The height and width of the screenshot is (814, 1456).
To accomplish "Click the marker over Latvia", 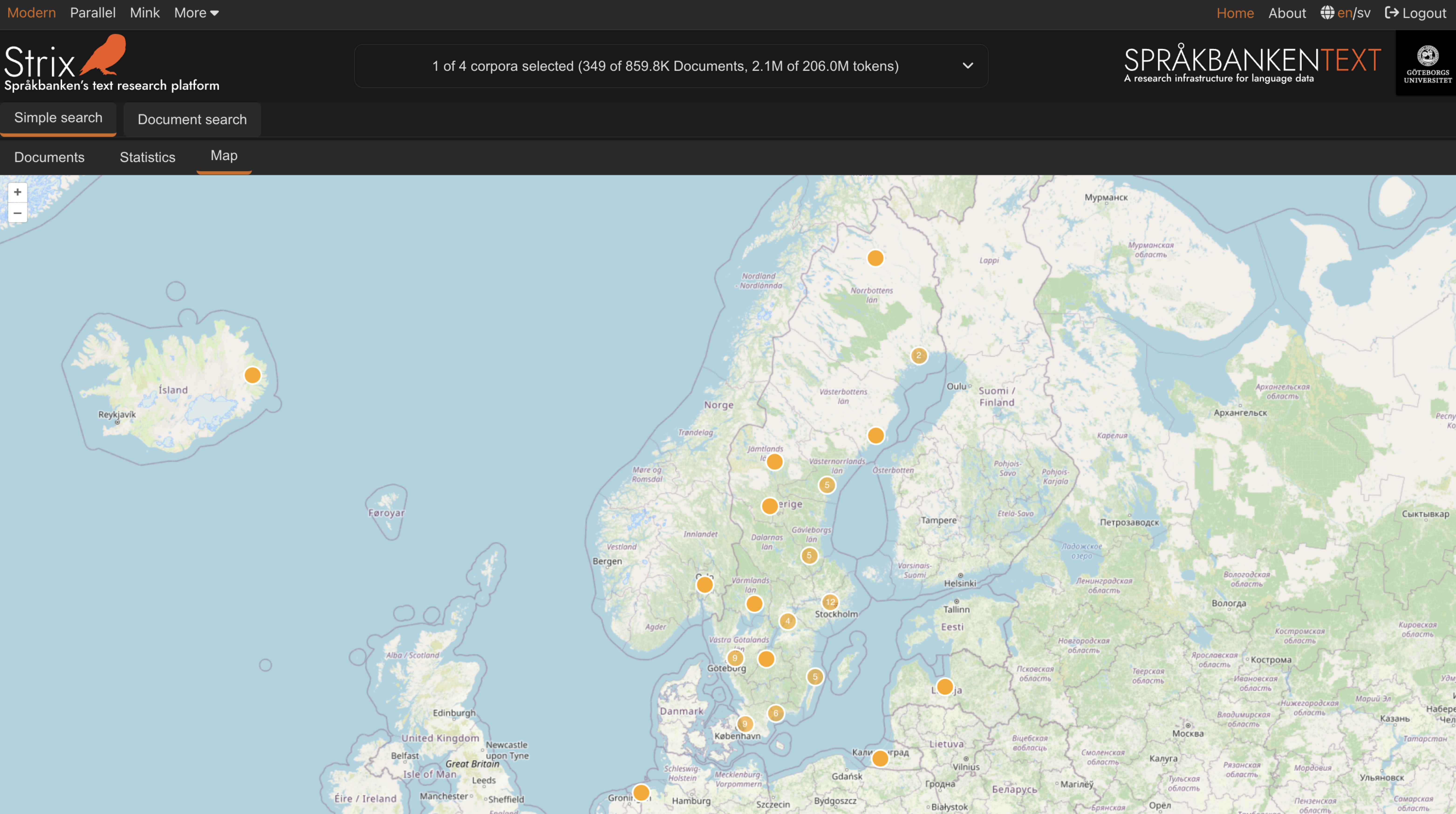I will 944,687.
